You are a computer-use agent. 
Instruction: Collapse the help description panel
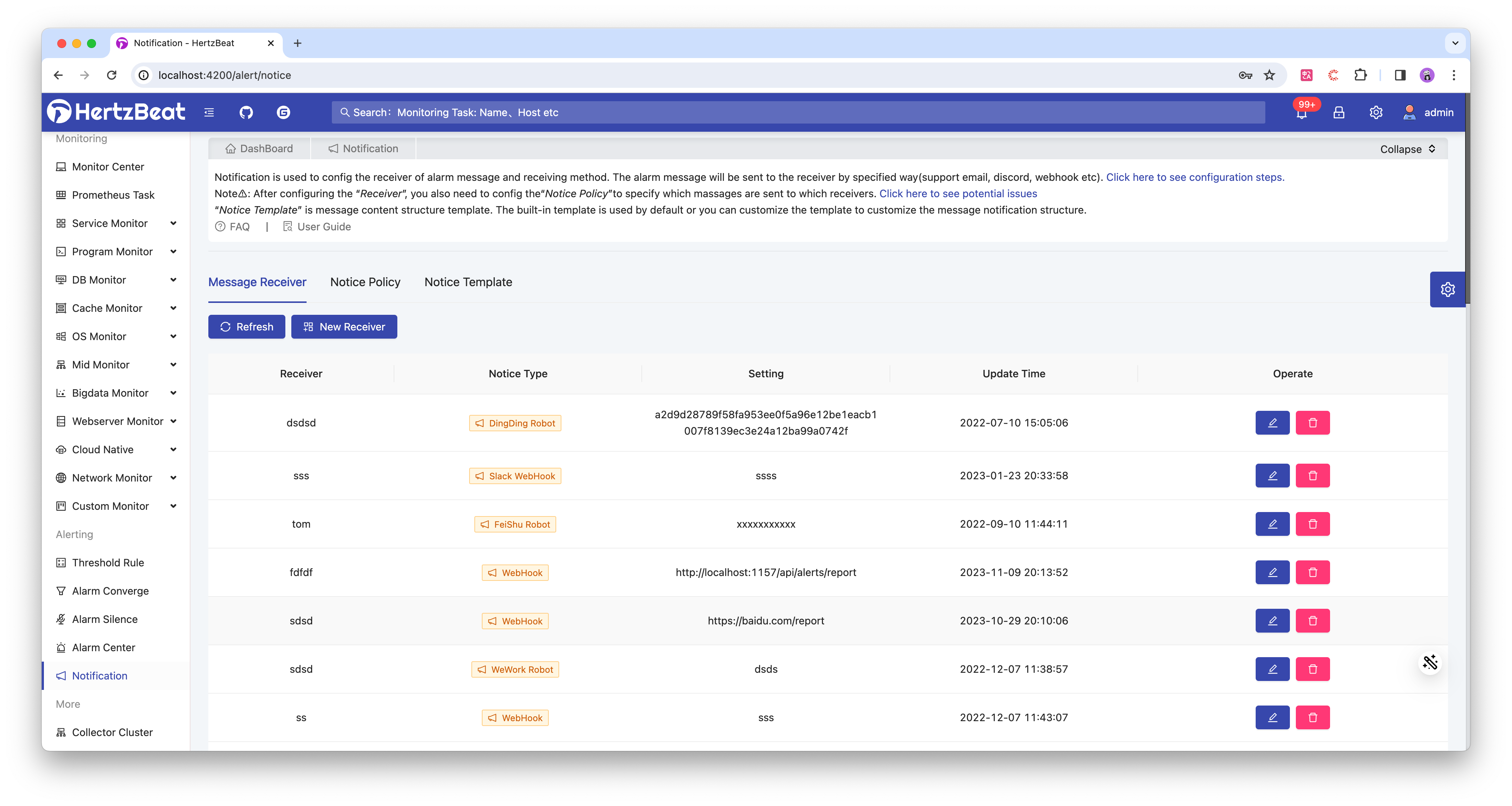1407,149
